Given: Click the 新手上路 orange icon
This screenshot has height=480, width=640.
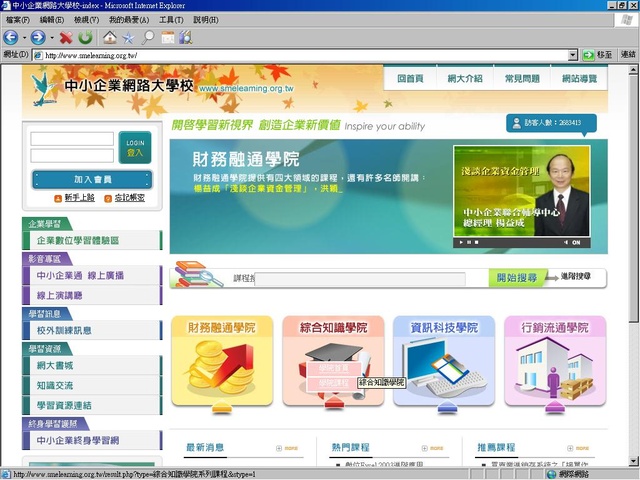Looking at the screenshot, I should [x=58, y=198].
